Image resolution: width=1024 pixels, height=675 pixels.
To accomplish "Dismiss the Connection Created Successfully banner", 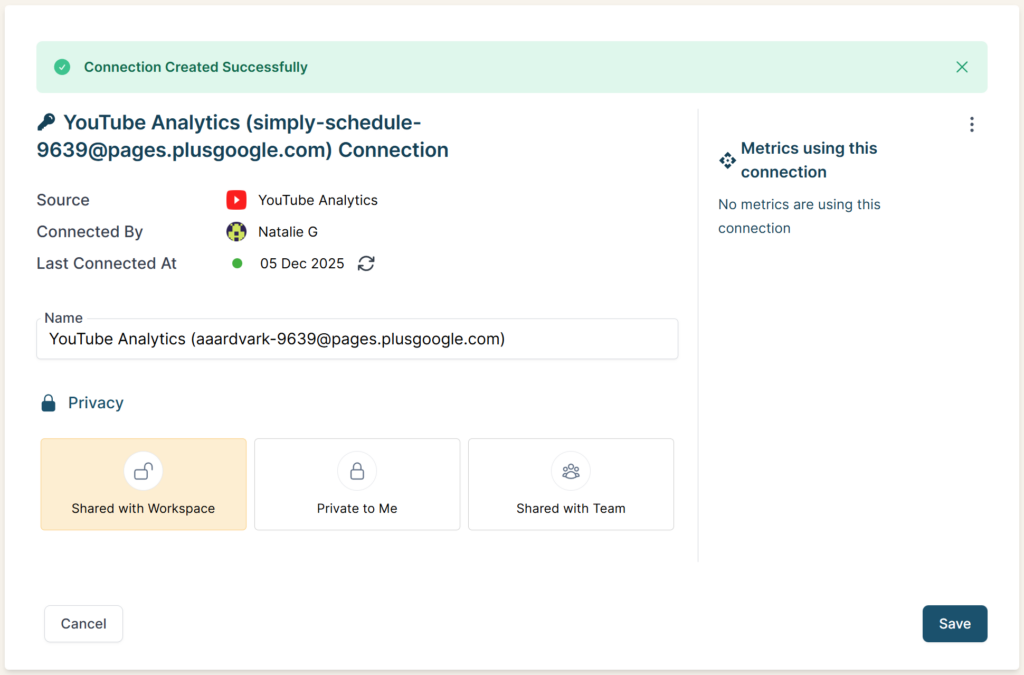I will [961, 67].
